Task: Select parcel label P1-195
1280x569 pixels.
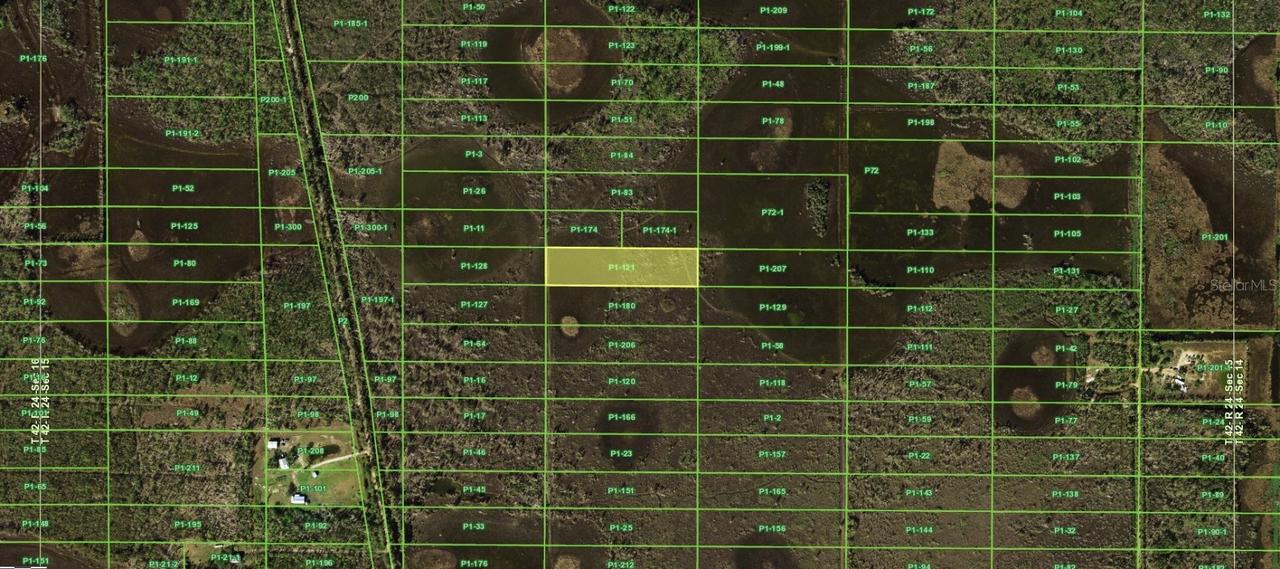Action: click(x=188, y=524)
